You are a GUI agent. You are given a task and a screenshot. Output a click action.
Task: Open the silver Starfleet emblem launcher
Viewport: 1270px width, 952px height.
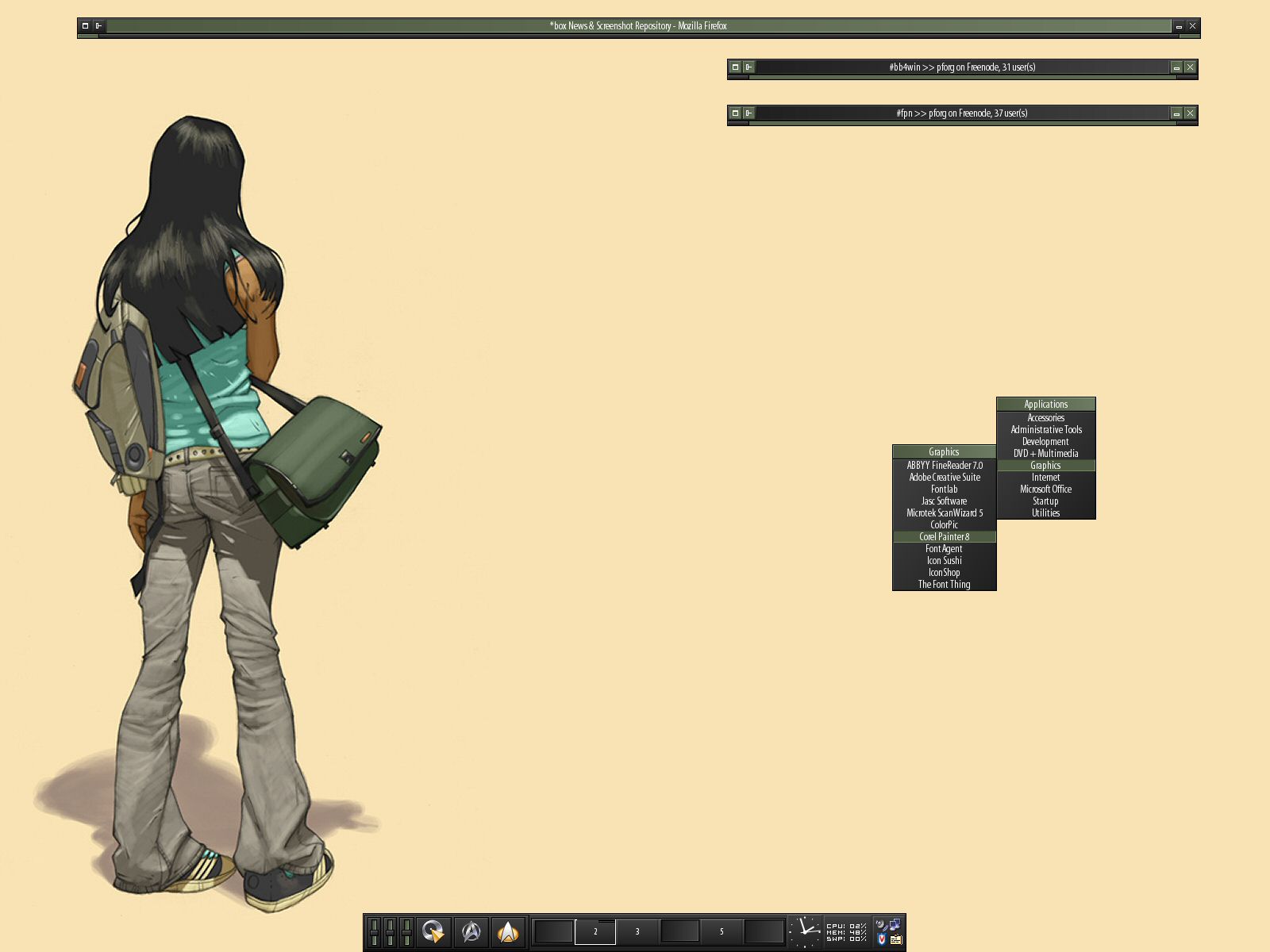pyautogui.click(x=471, y=931)
